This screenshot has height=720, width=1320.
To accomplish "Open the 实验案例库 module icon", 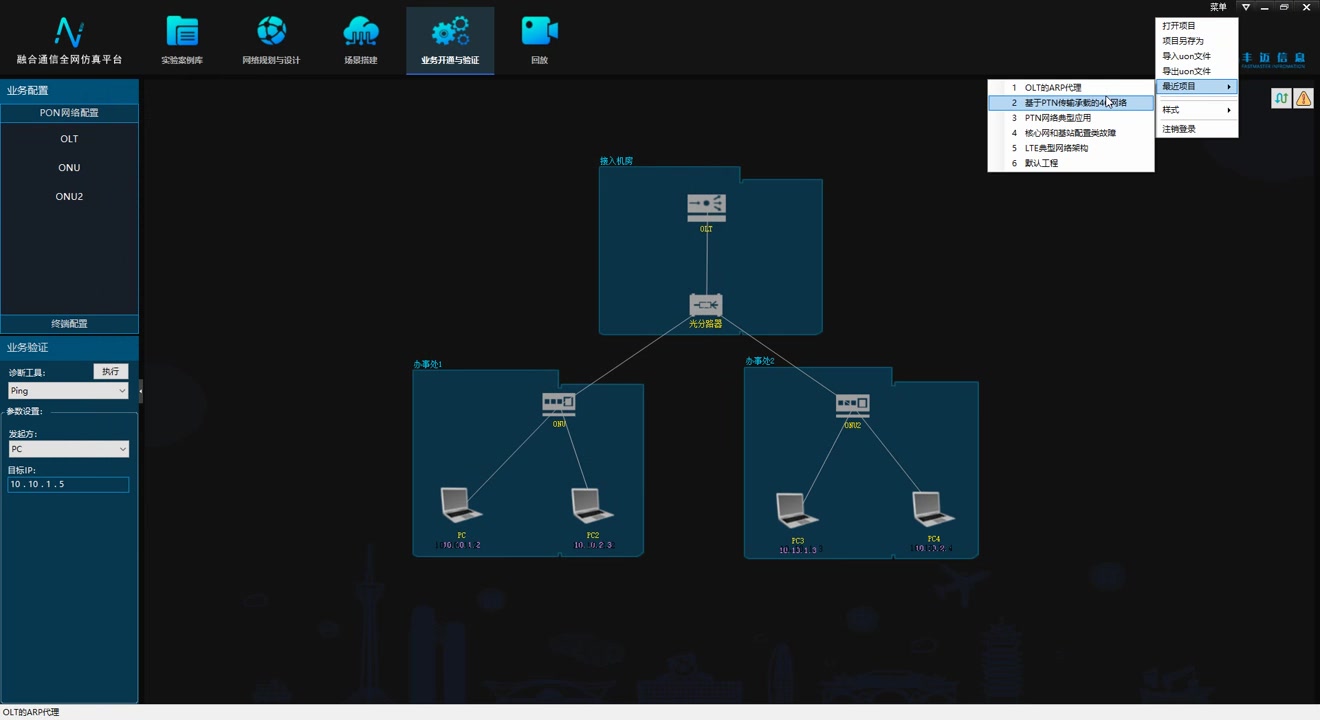I will point(182,32).
